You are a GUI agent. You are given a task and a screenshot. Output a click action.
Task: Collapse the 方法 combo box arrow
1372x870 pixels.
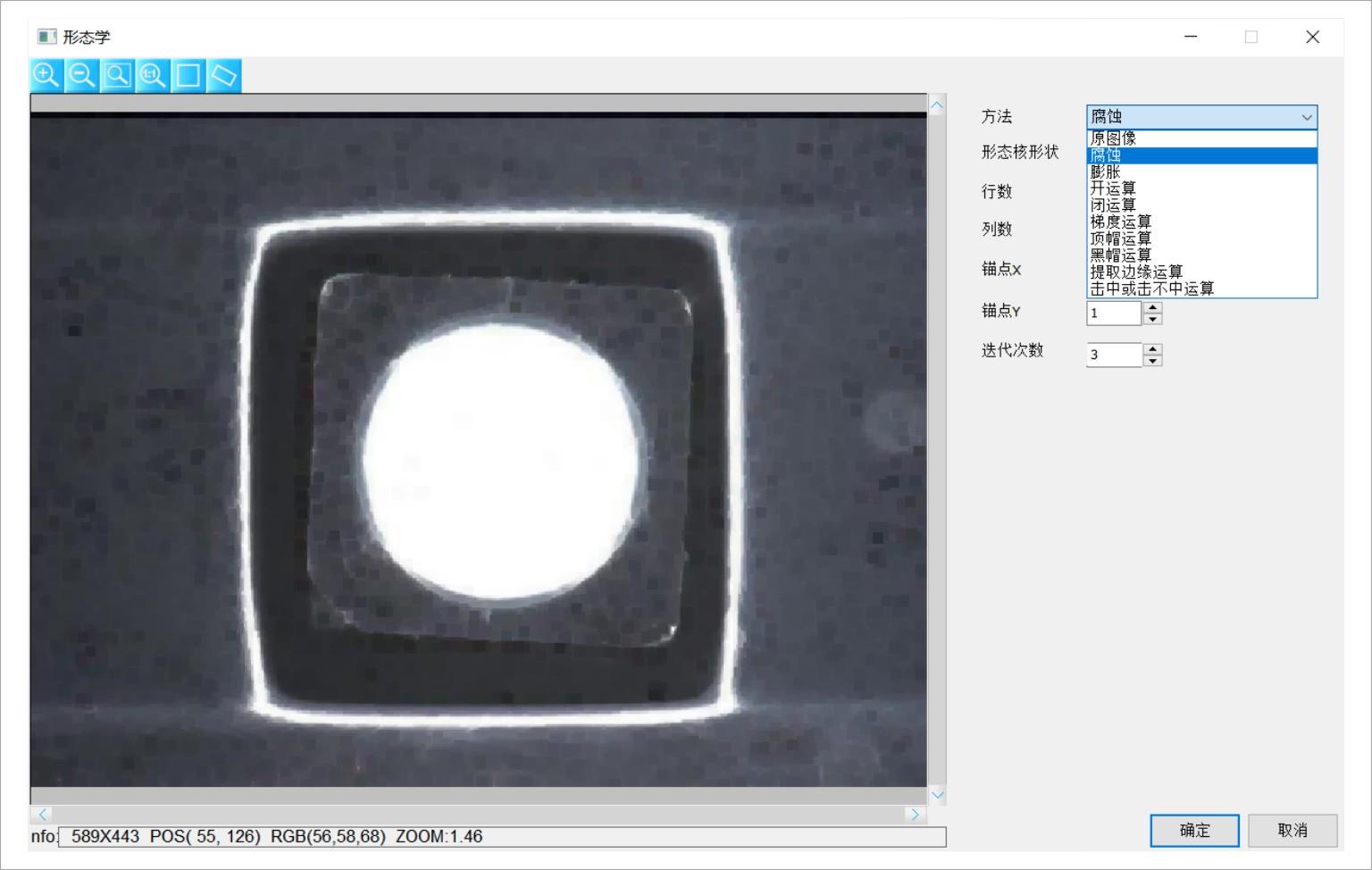click(x=1306, y=117)
